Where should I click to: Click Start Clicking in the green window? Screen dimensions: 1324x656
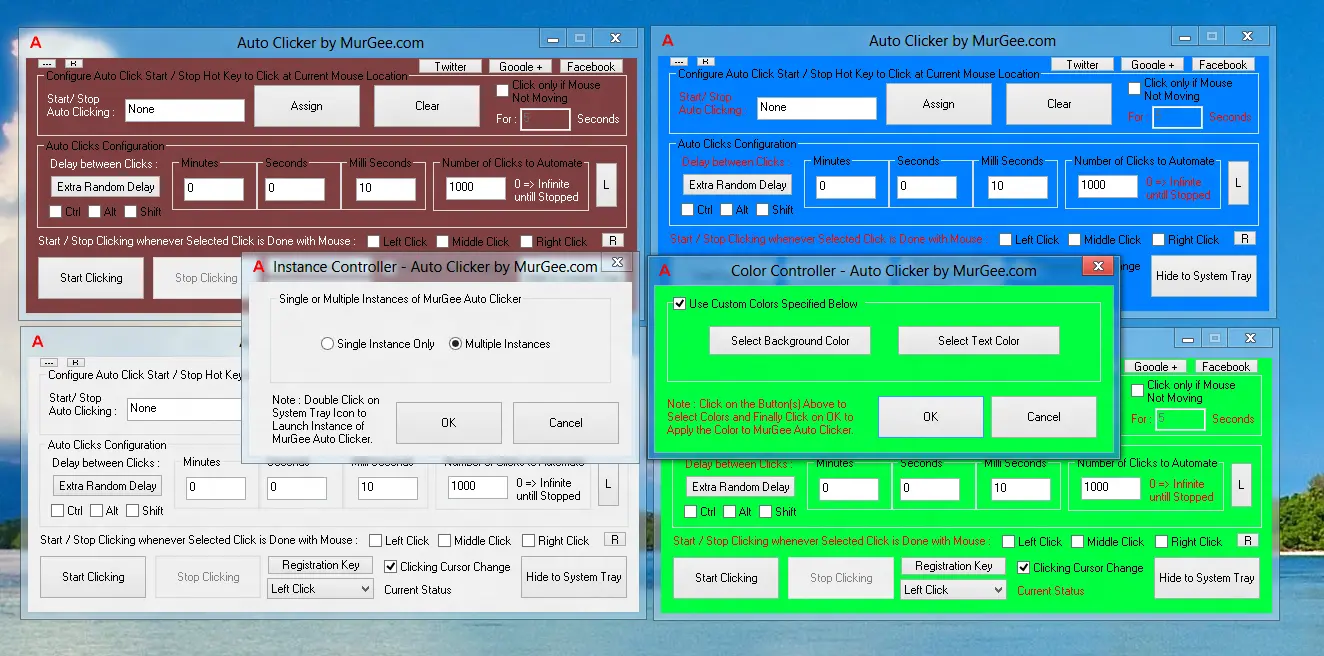point(726,578)
